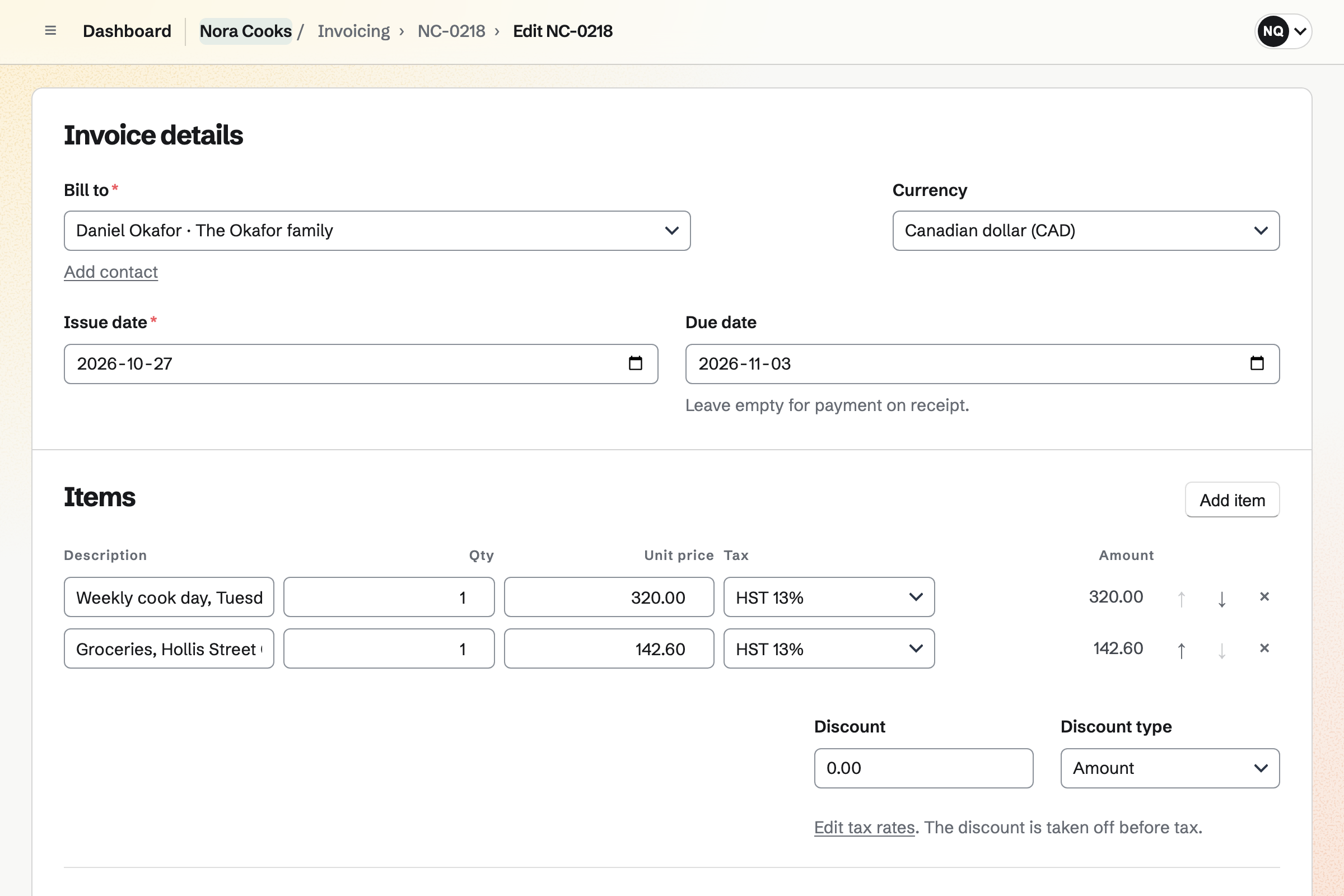Click the Items section heading
1344x896 pixels.
[x=100, y=497]
